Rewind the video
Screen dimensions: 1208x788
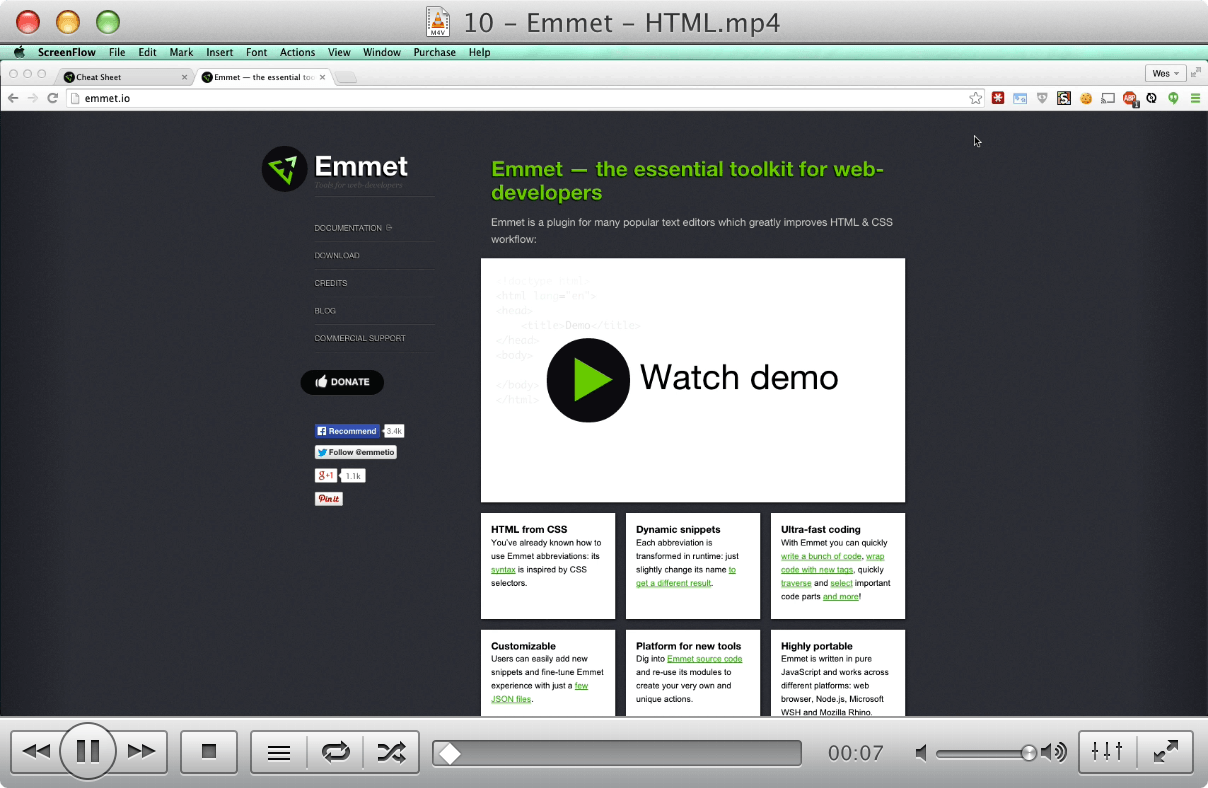pyautogui.click(x=37, y=751)
